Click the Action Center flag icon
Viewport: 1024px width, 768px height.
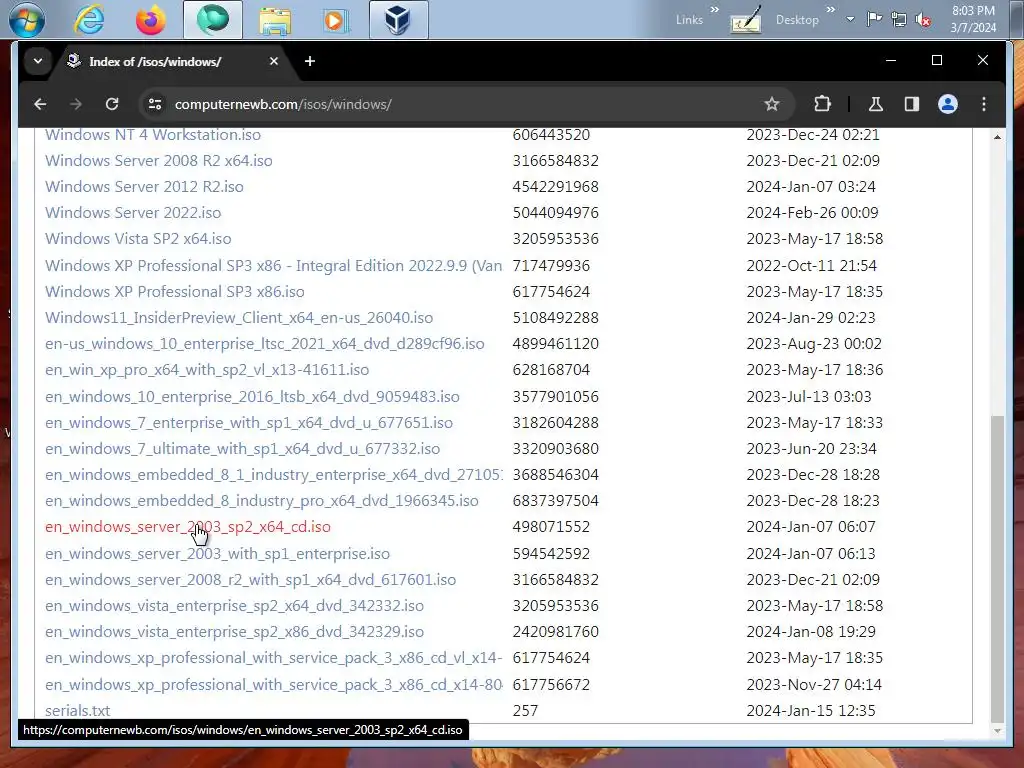point(874,19)
